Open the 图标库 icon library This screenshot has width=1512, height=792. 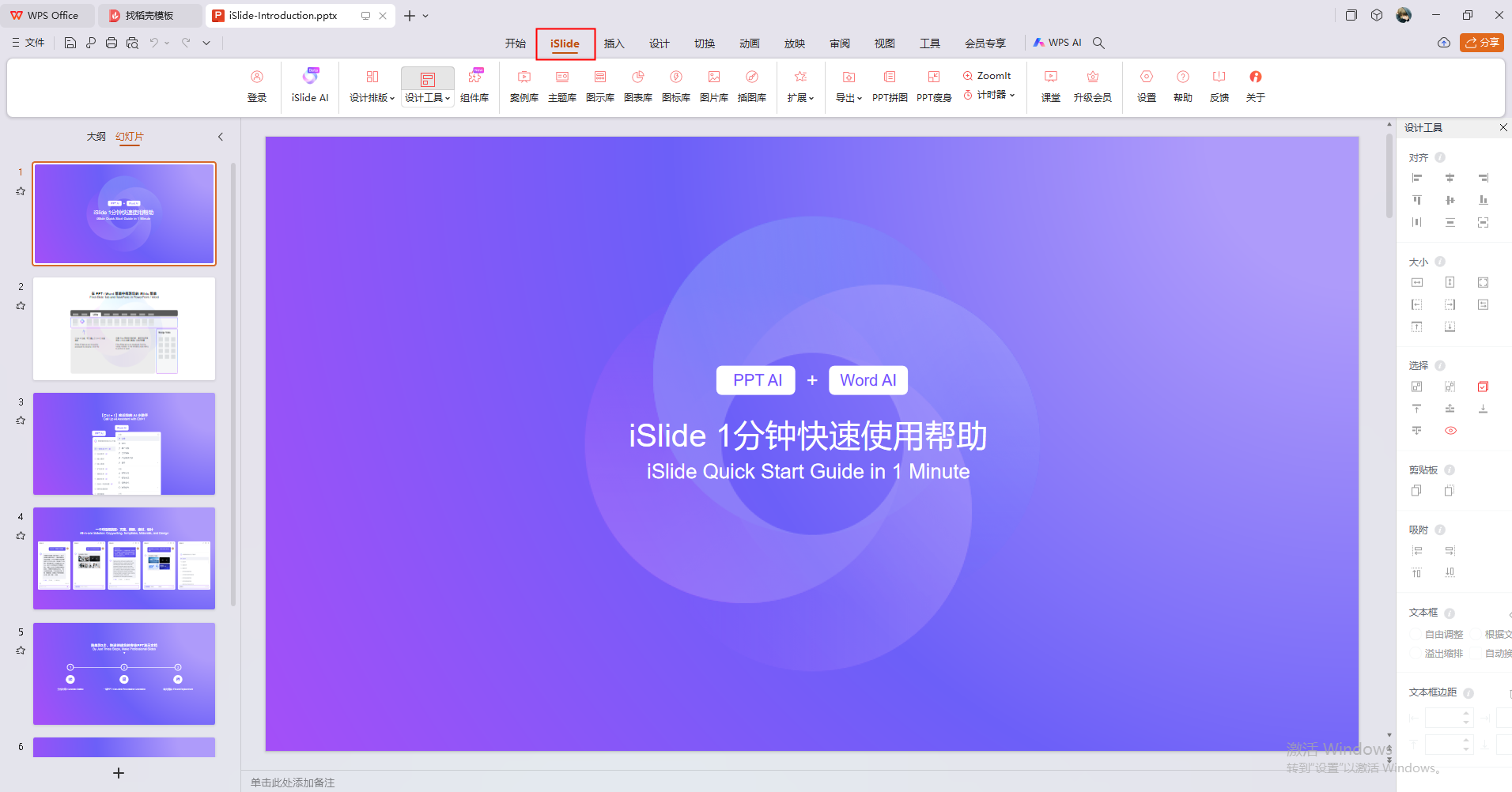tap(676, 86)
